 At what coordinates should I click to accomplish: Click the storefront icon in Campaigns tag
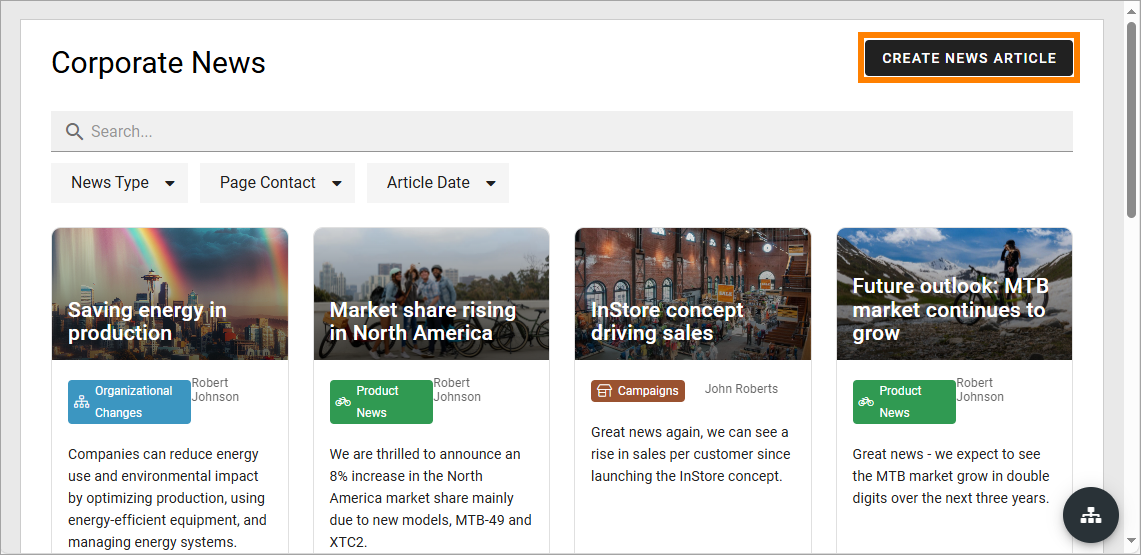tap(604, 391)
